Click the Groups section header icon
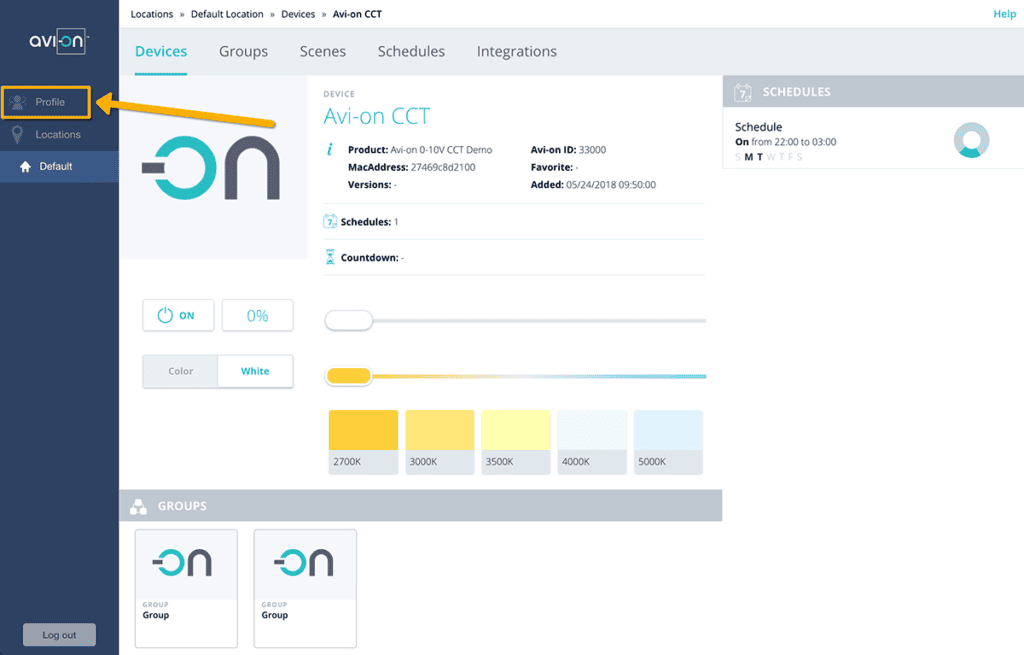The width and height of the screenshot is (1024, 655). point(138,506)
